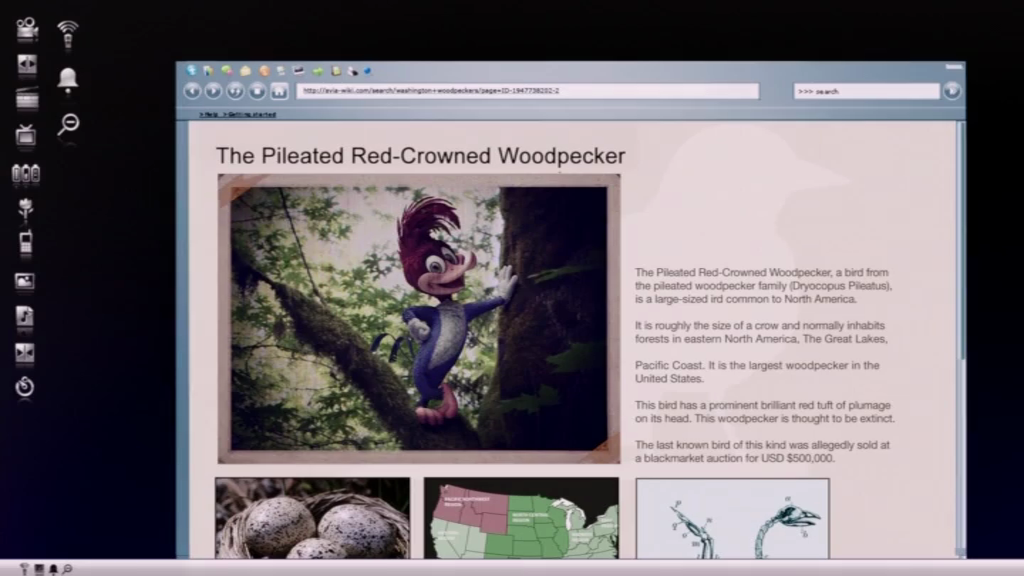Viewport: 1024px width, 576px height.
Task: Open the music note desktop icon
Action: click(x=25, y=316)
